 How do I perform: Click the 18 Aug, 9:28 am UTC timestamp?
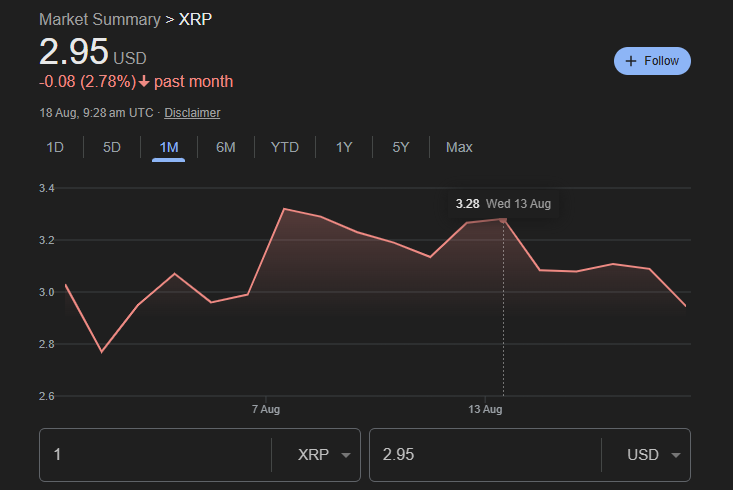(x=96, y=113)
